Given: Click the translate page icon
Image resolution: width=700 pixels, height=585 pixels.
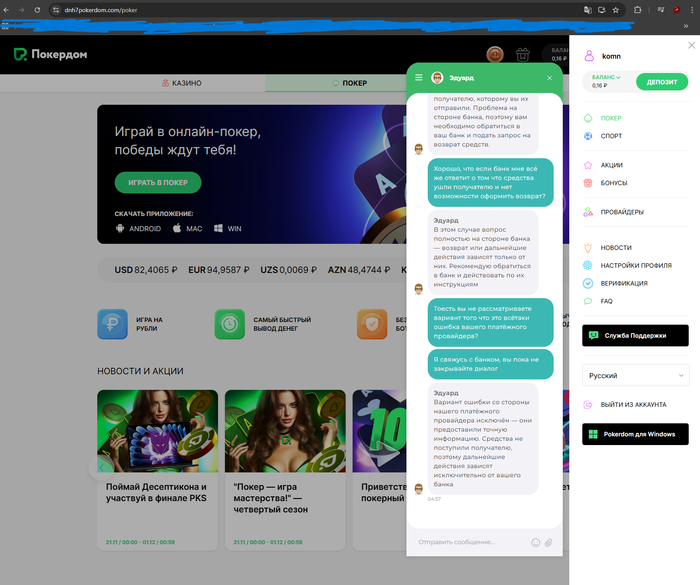Looking at the screenshot, I should tap(588, 10).
